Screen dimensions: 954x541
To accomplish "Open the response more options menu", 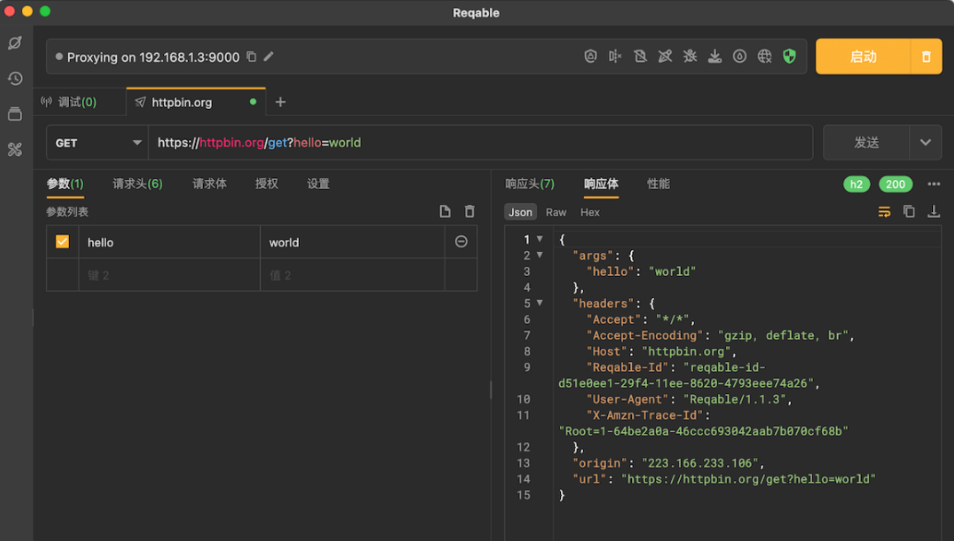I will tap(934, 184).
